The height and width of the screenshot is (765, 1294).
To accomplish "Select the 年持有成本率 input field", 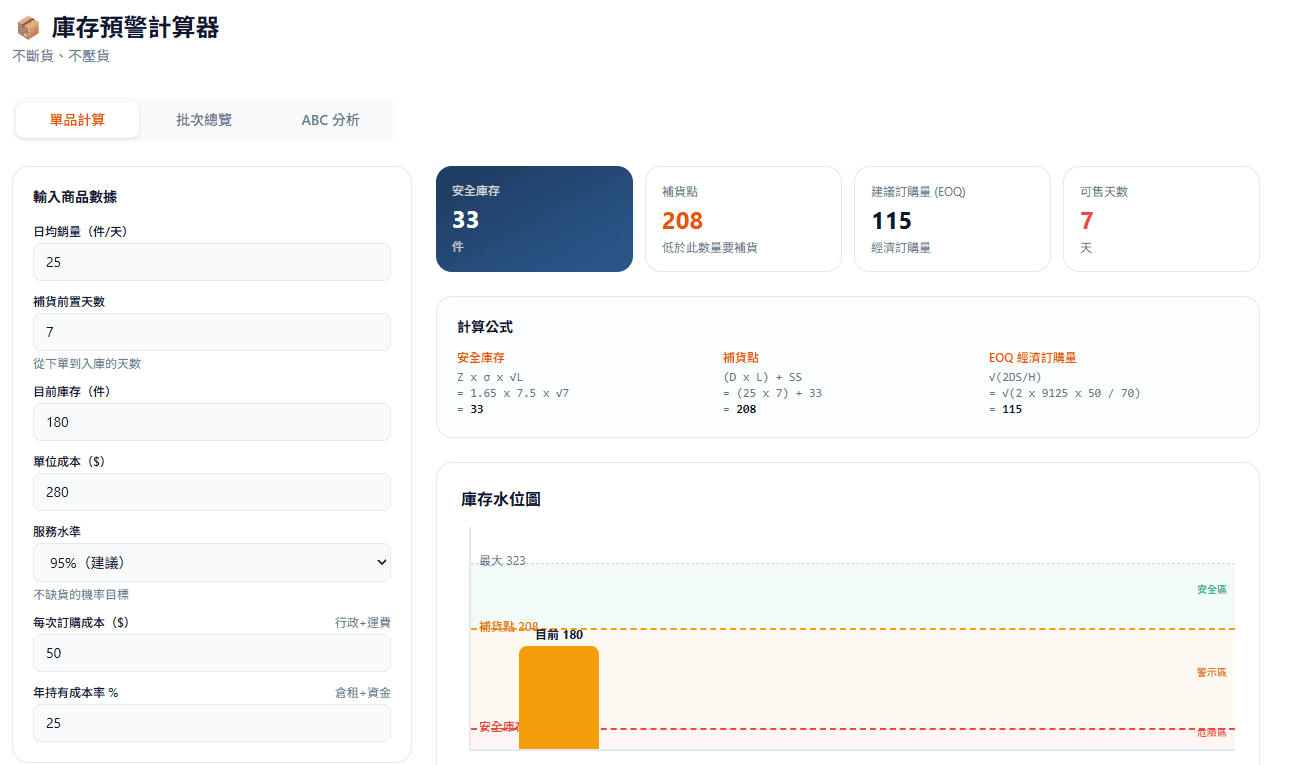I will 212,723.
